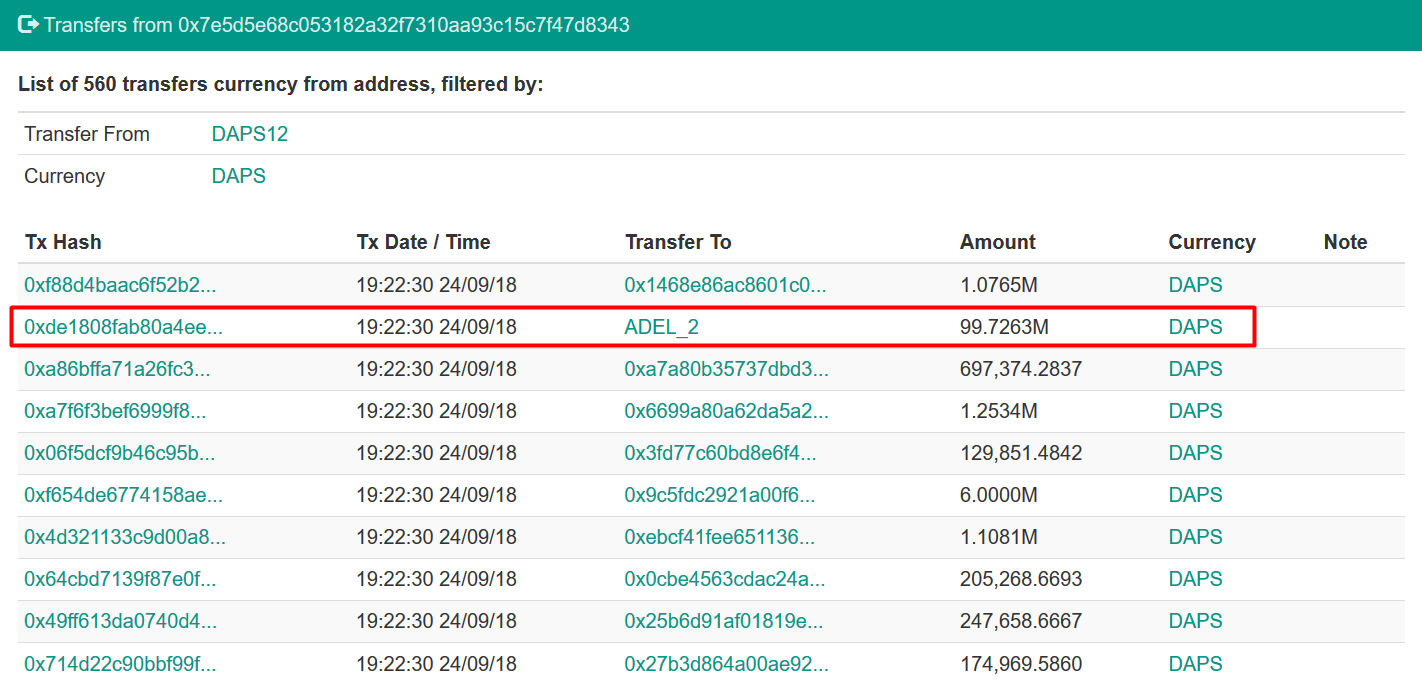The width and height of the screenshot is (1422, 691).
Task: Open transaction 0x49ff613da0740d4...
Action: click(120, 621)
